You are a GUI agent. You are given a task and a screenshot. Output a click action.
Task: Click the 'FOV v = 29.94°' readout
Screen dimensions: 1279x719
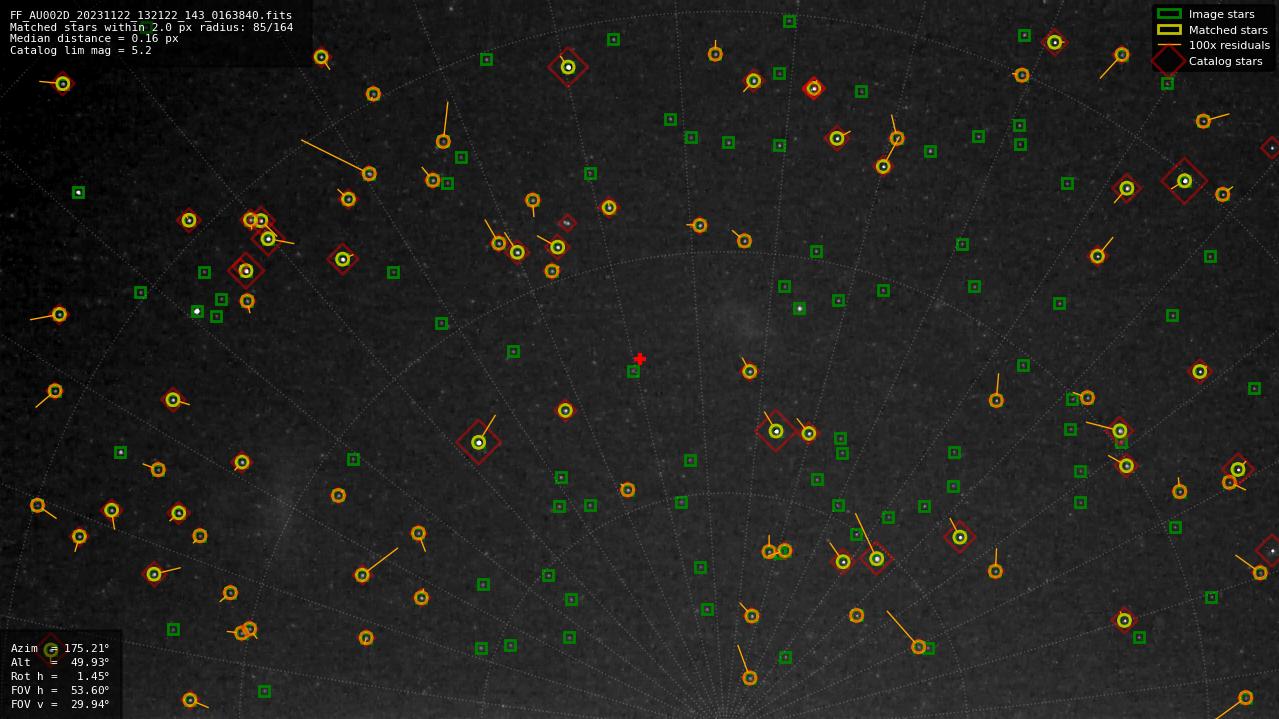pyautogui.click(x=60, y=704)
